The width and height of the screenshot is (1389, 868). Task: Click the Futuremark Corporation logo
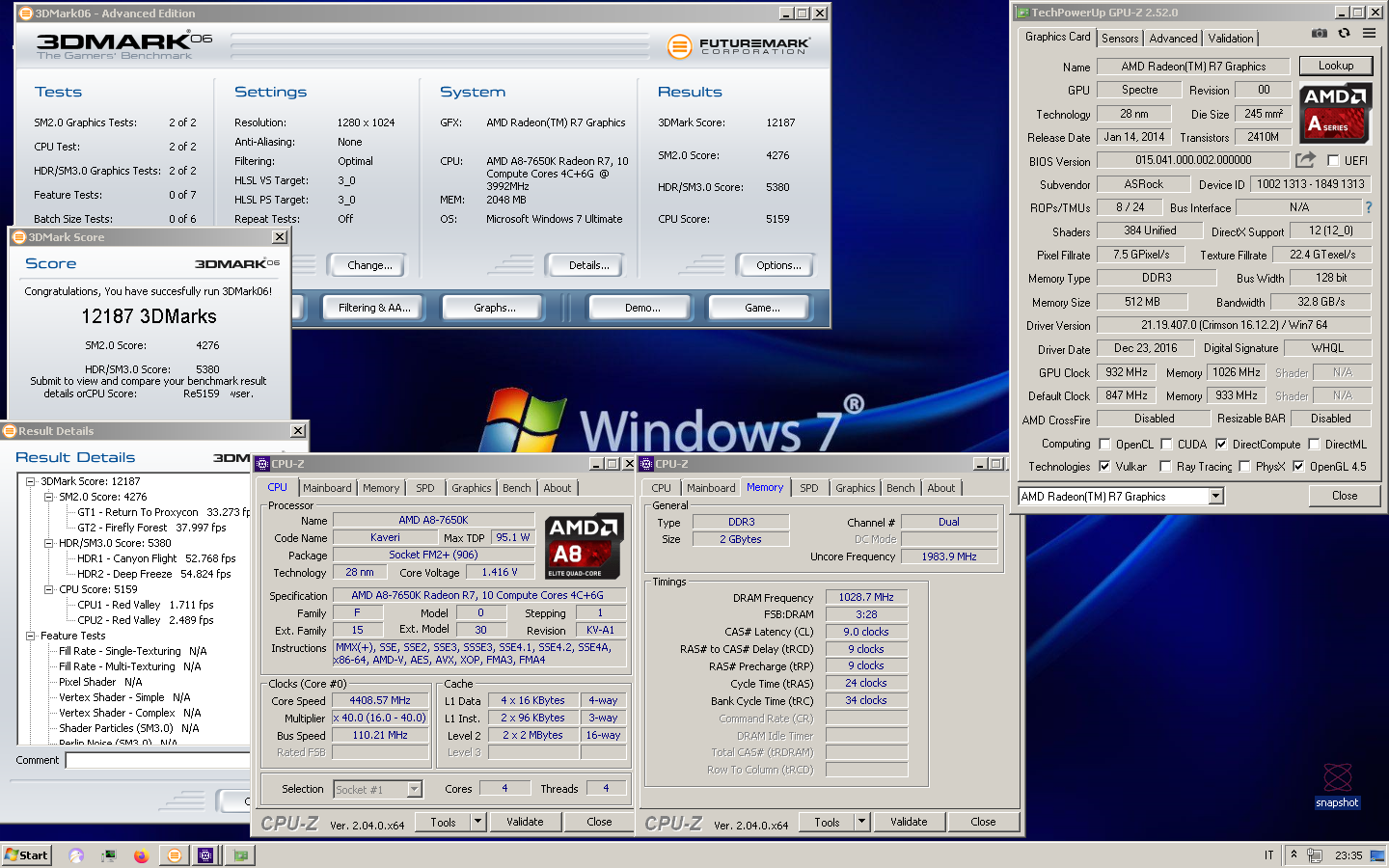pyautogui.click(x=739, y=45)
